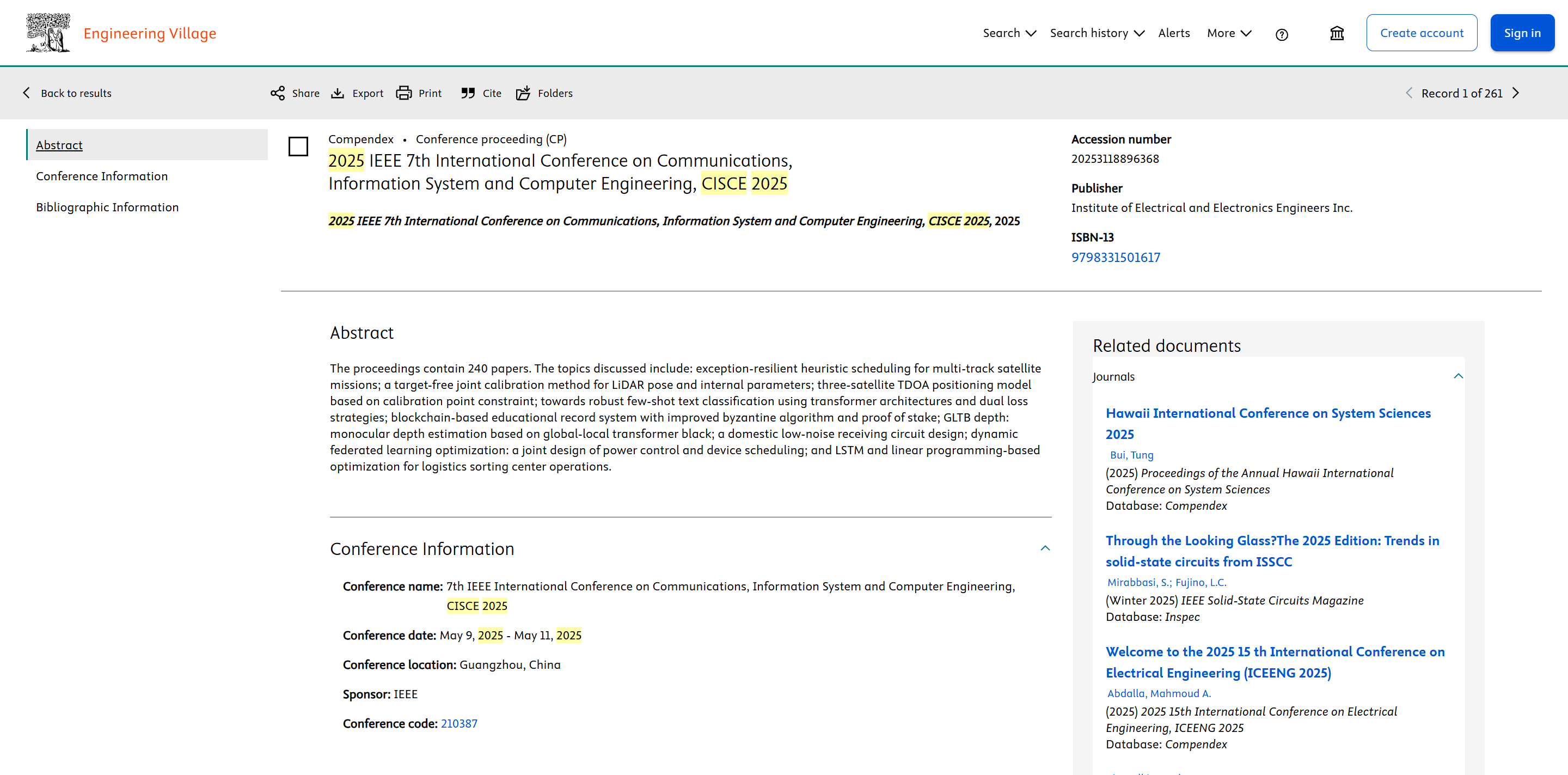
Task: Go to next record arrow
Action: point(1516,93)
